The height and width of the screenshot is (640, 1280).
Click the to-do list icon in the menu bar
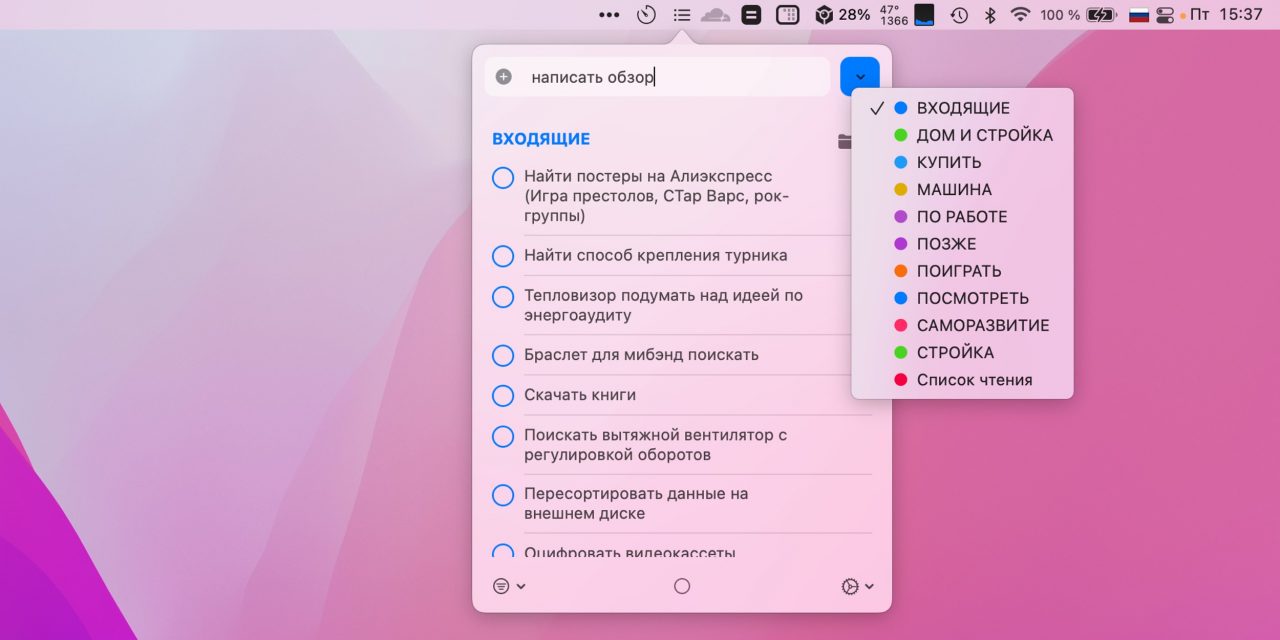(682, 15)
